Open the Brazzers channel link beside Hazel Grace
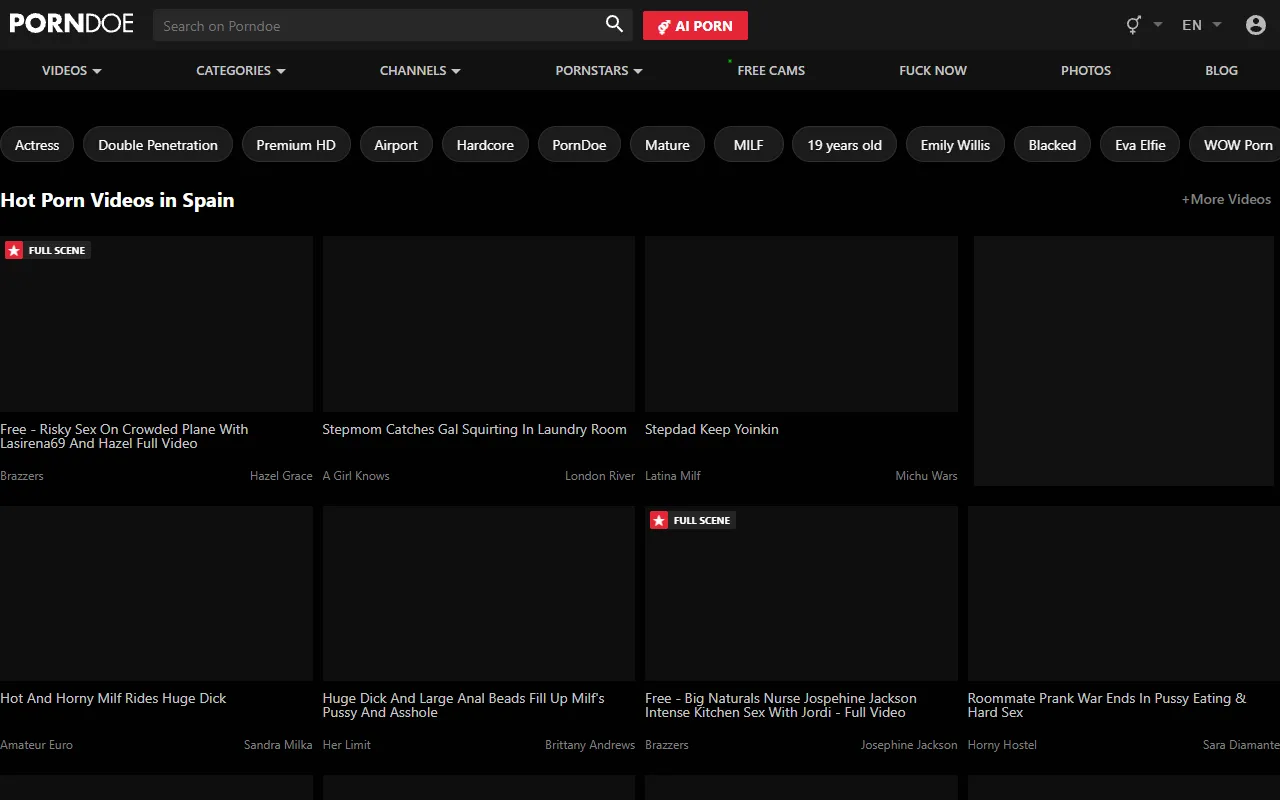 pyautogui.click(x=22, y=476)
